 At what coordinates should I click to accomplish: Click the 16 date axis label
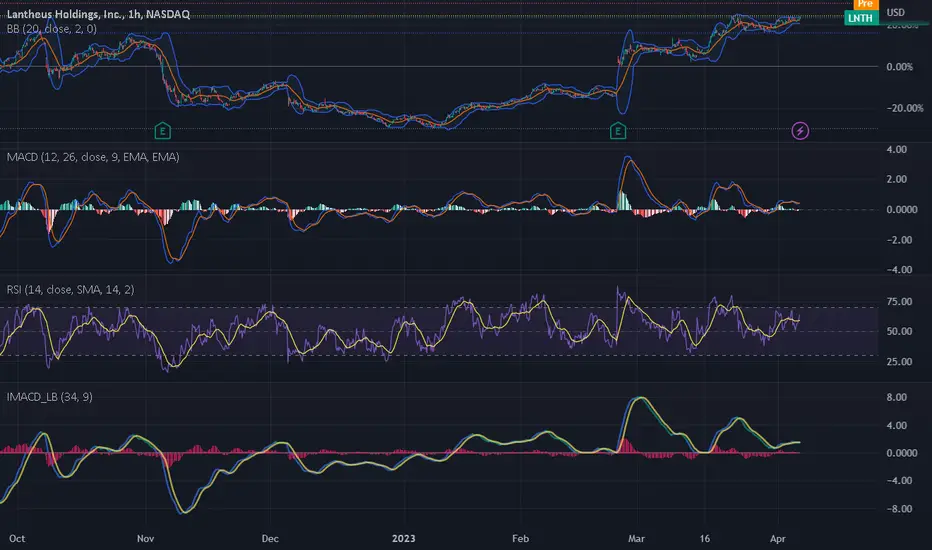coord(705,539)
